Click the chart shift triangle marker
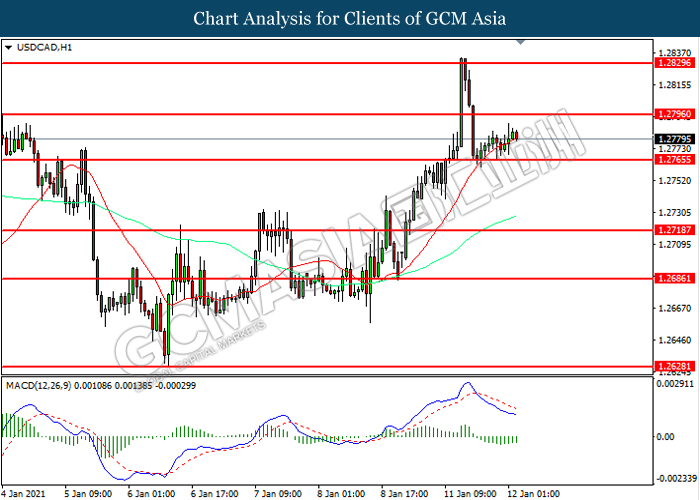700x500 pixels. 521,42
